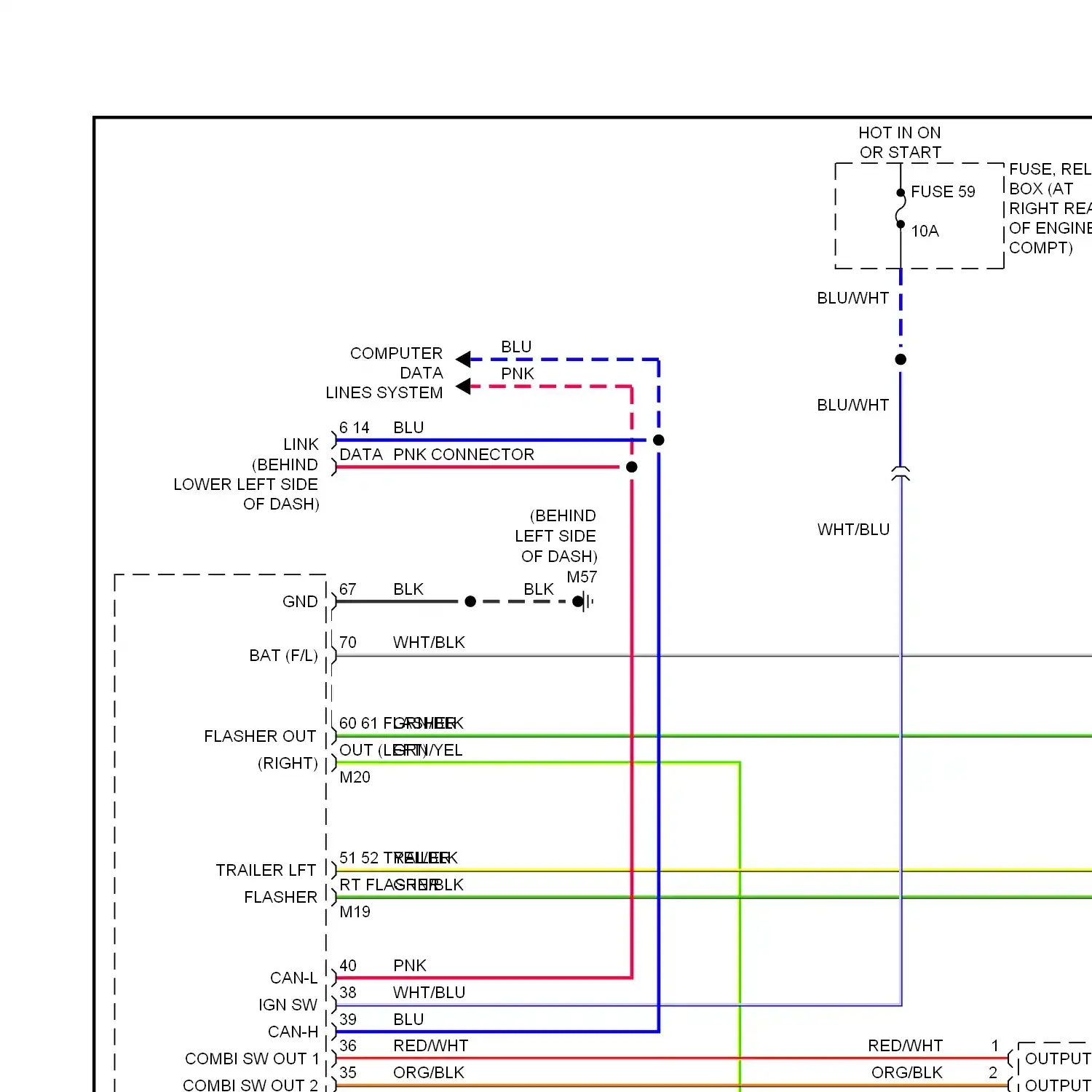Click the TRAILER LFT label

pos(266,870)
